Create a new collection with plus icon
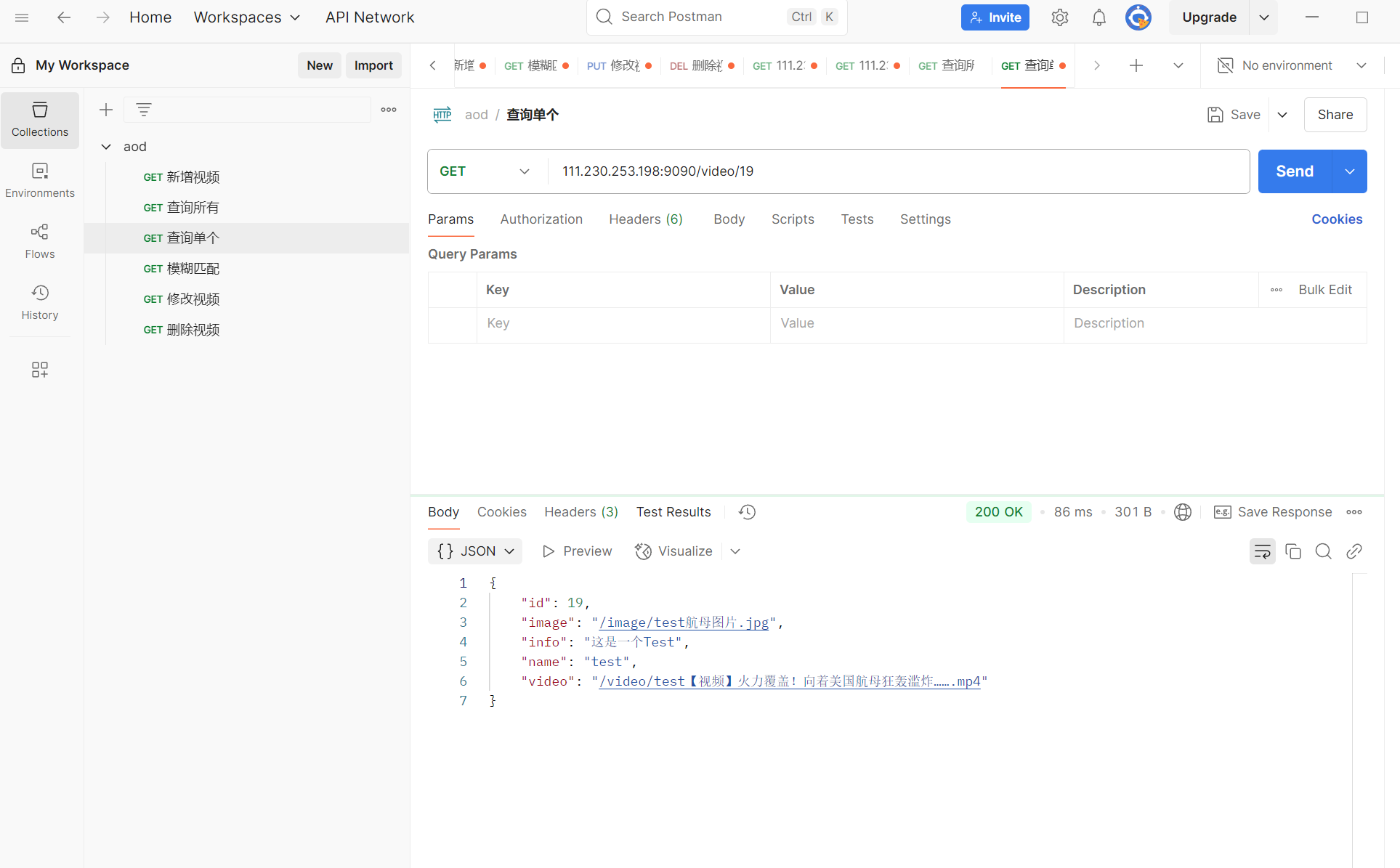Image resolution: width=1400 pixels, height=868 pixels. coord(106,110)
